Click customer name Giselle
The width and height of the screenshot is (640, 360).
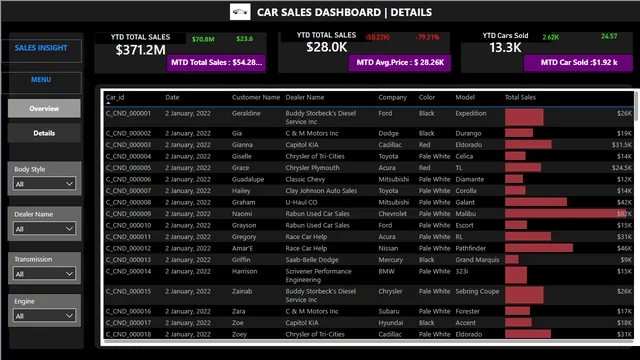click(242, 156)
